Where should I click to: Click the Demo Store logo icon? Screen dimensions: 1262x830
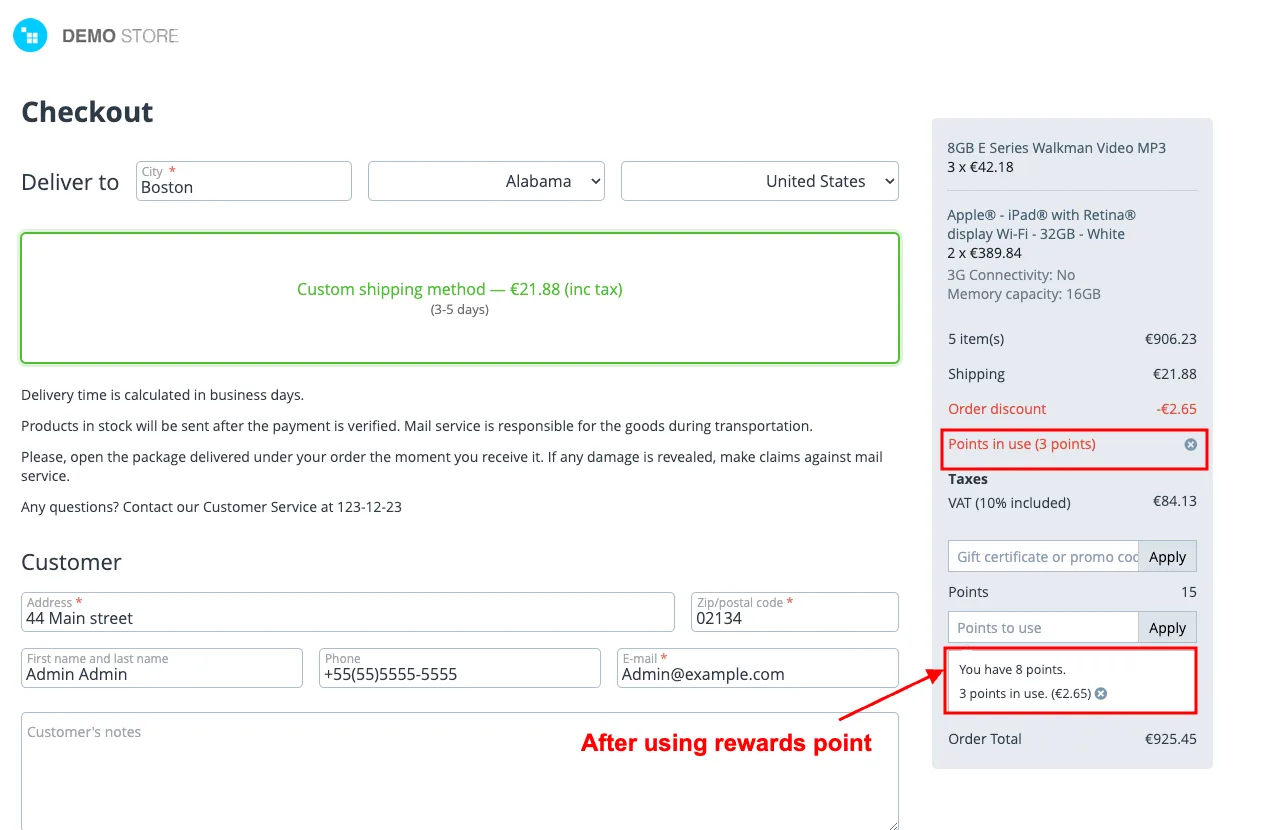[30, 36]
